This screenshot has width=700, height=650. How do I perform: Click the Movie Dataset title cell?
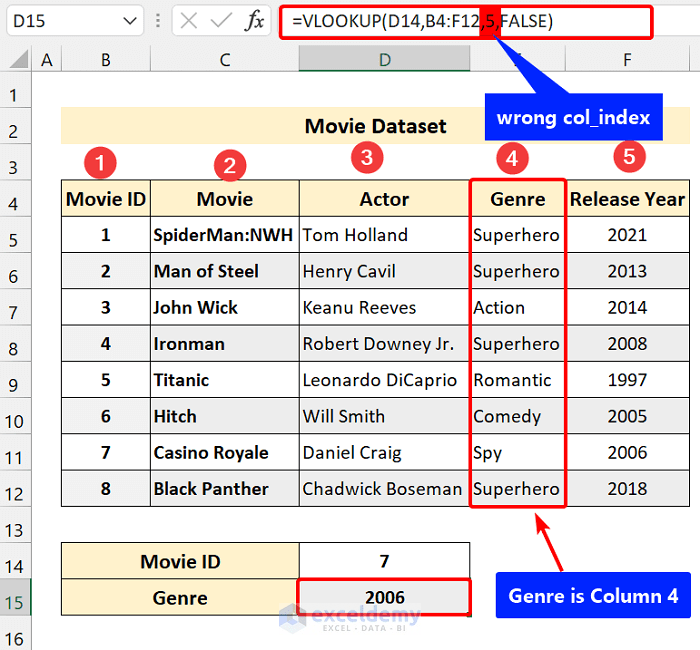click(x=375, y=126)
